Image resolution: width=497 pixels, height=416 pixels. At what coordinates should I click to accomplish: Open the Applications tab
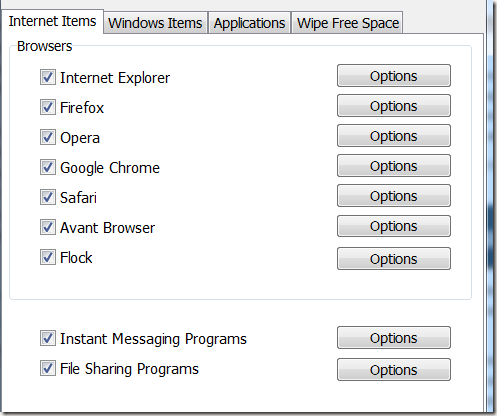point(249,23)
